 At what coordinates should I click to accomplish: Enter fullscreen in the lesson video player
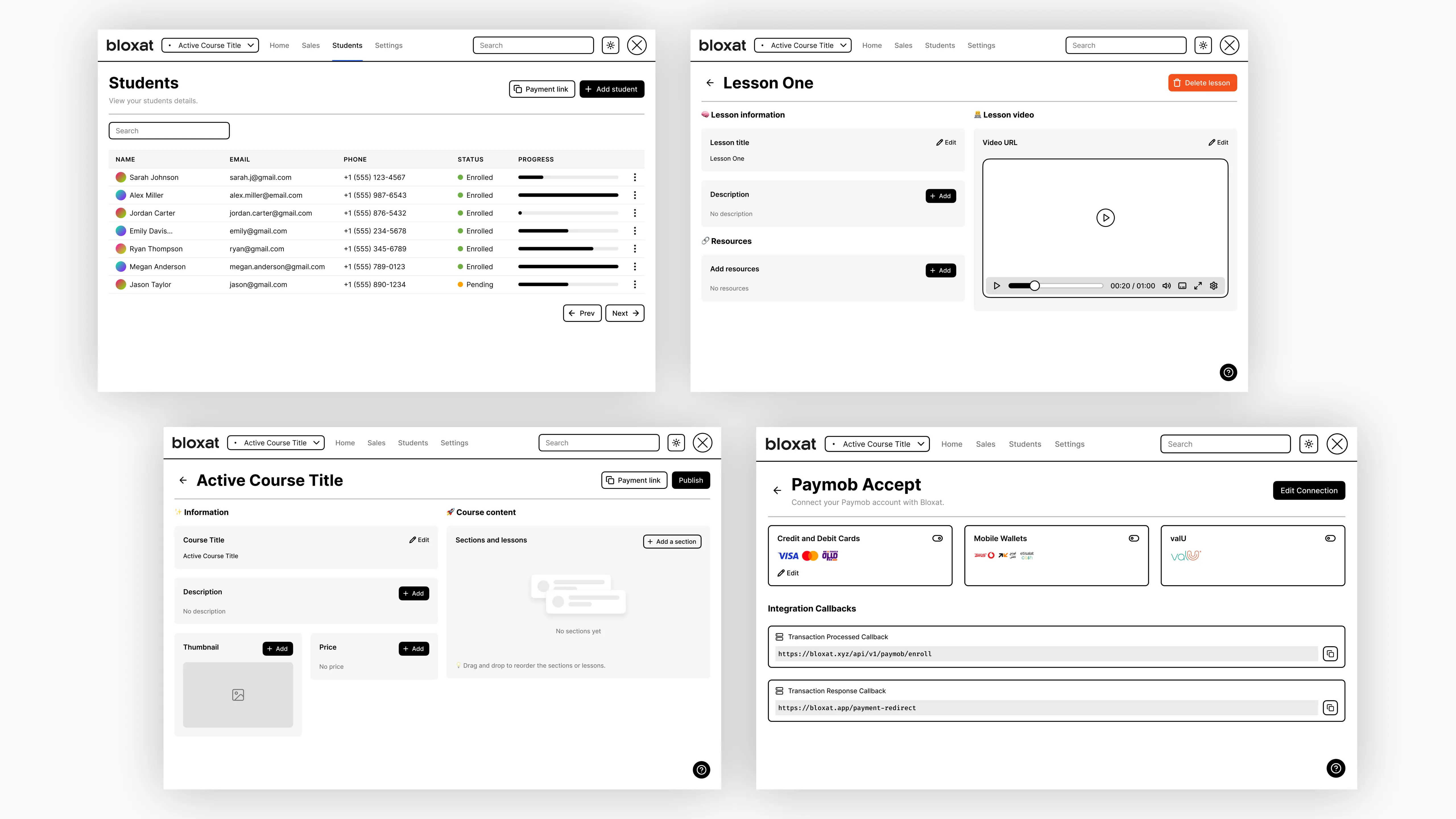coord(1198,286)
